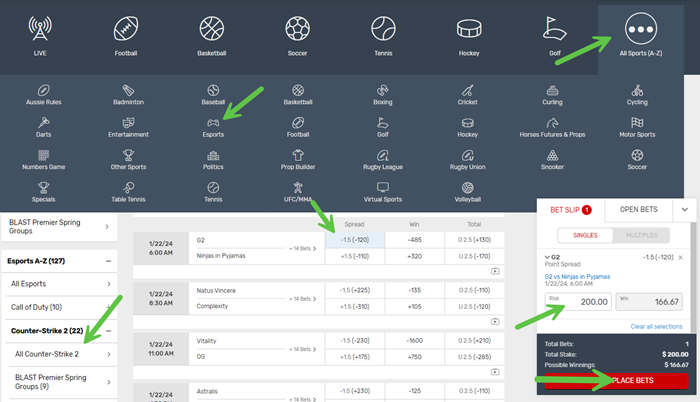Select the Esports icon in sports grid
700x402 pixels.
pos(212,122)
